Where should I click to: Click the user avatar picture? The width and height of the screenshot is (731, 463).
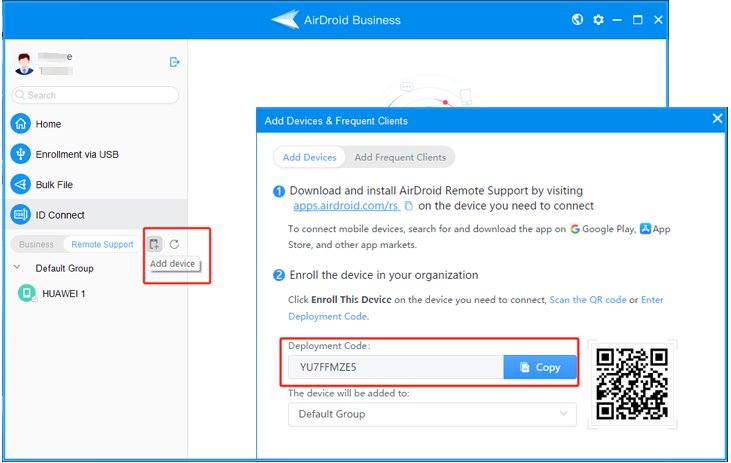24,64
